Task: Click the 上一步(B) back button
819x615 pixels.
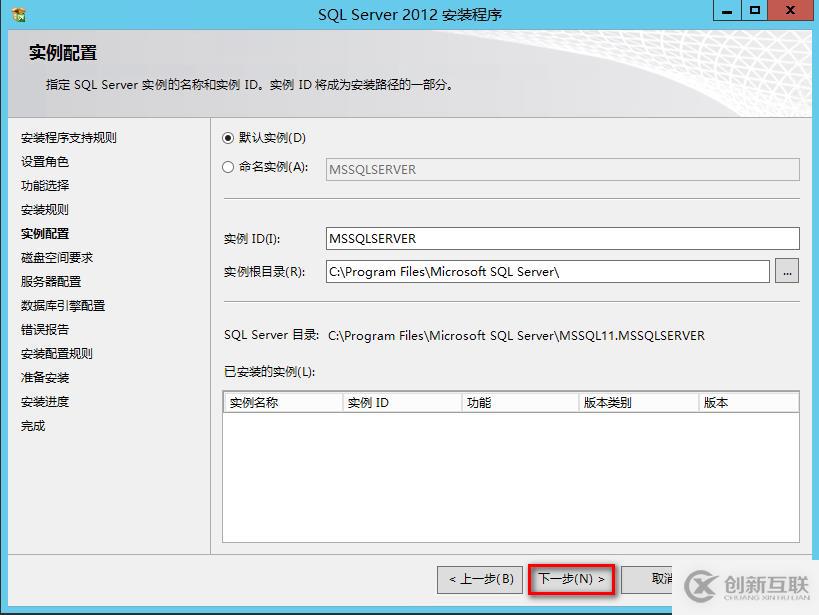Action: (480, 579)
